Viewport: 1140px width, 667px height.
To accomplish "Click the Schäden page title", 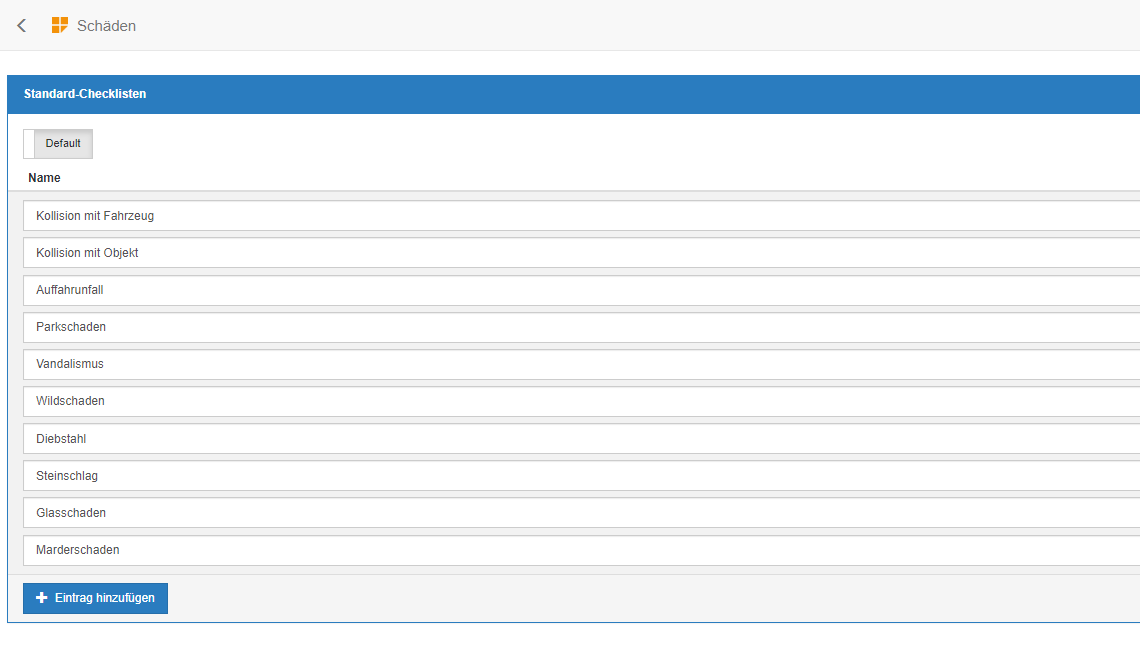I will pyautogui.click(x=106, y=26).
